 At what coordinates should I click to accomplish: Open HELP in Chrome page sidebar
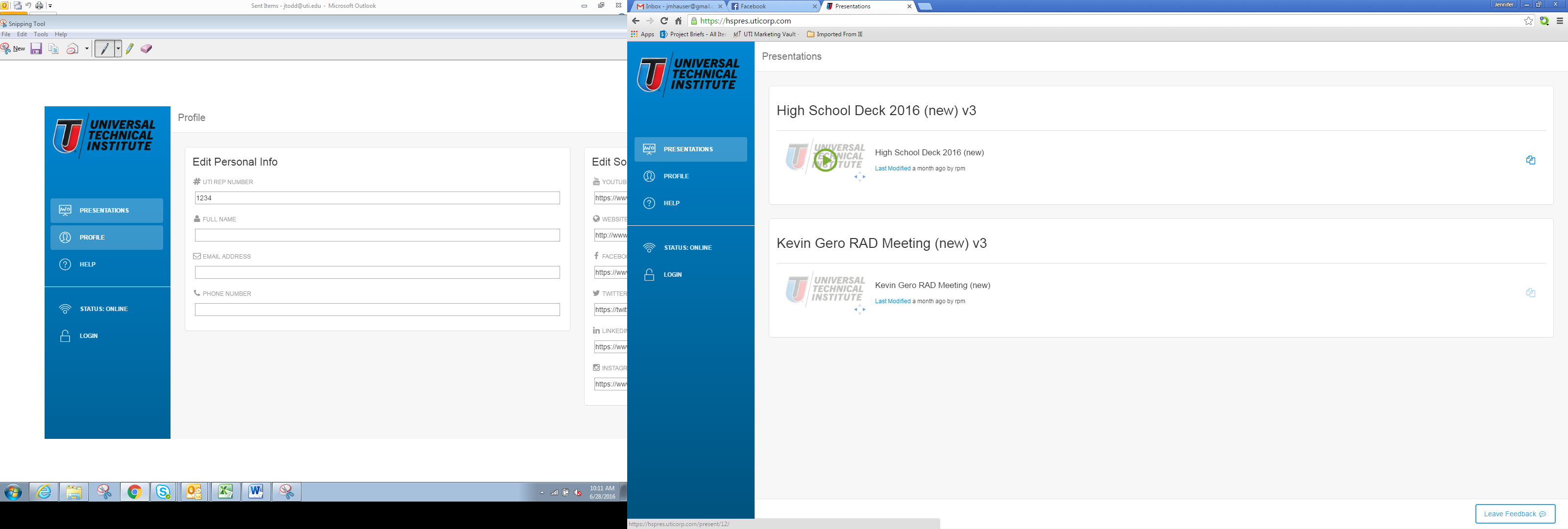point(691,203)
